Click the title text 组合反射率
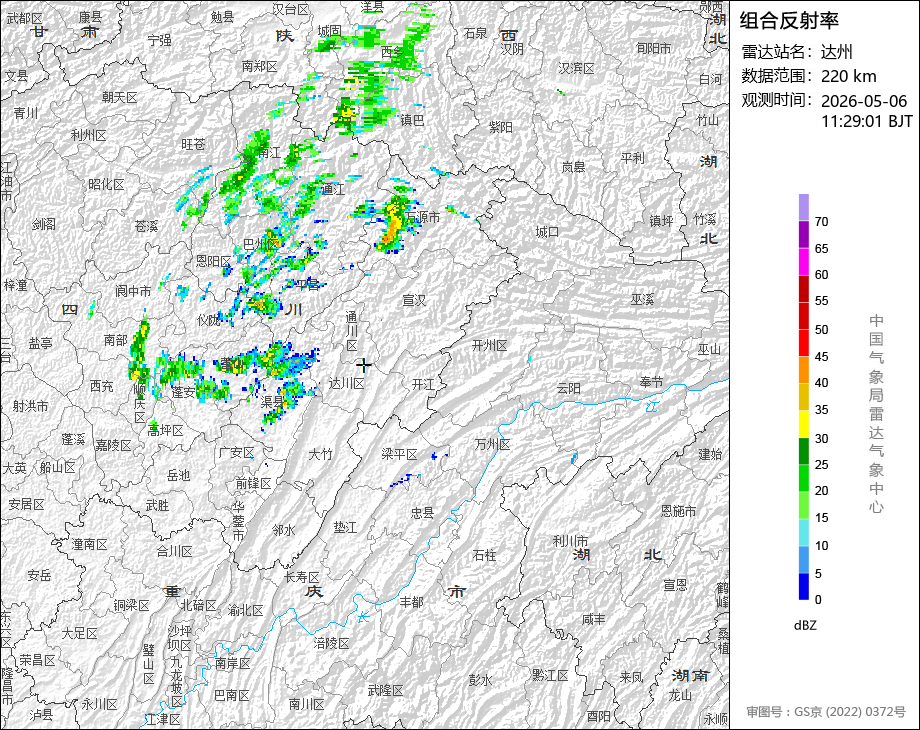The height and width of the screenshot is (730, 920). 789,21
